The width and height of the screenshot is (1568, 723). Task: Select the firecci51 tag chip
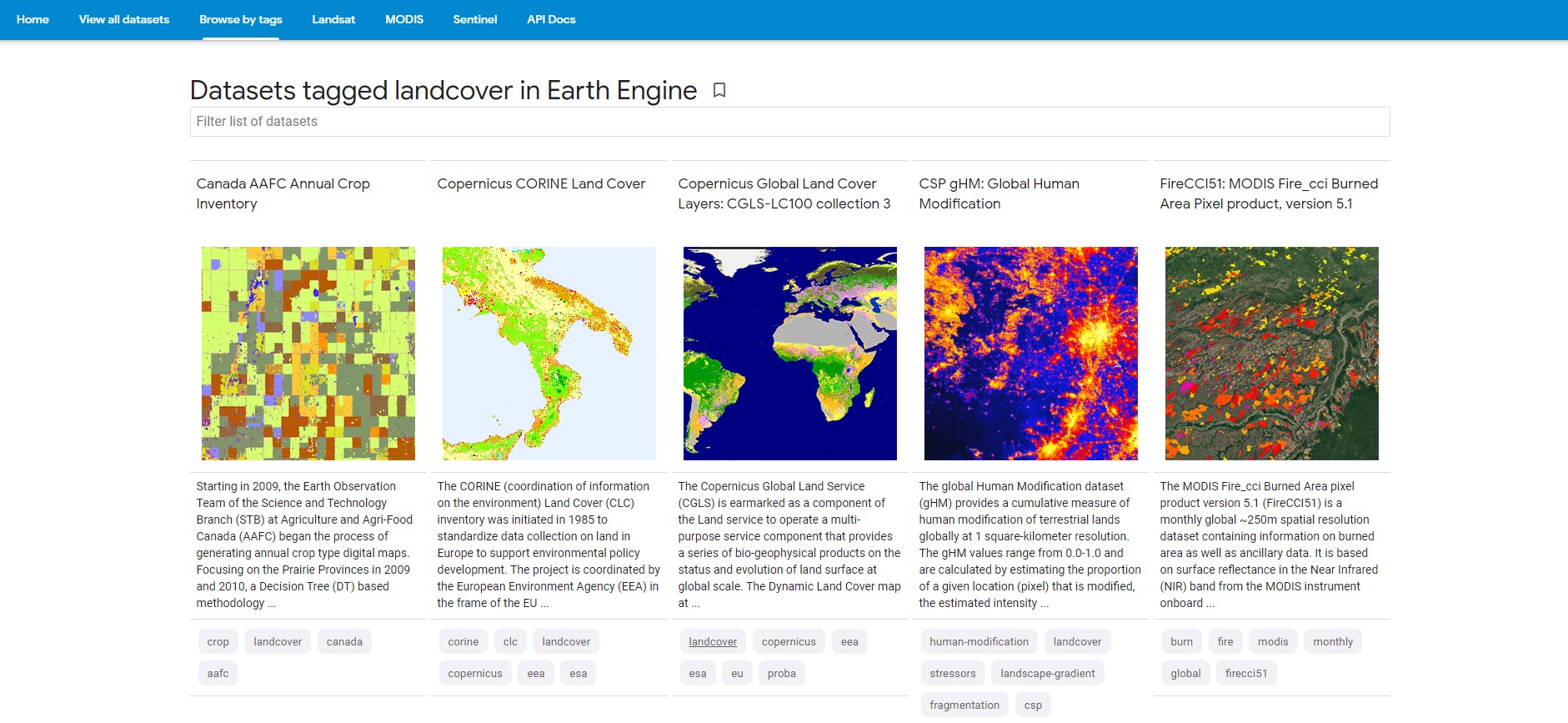click(x=1246, y=673)
